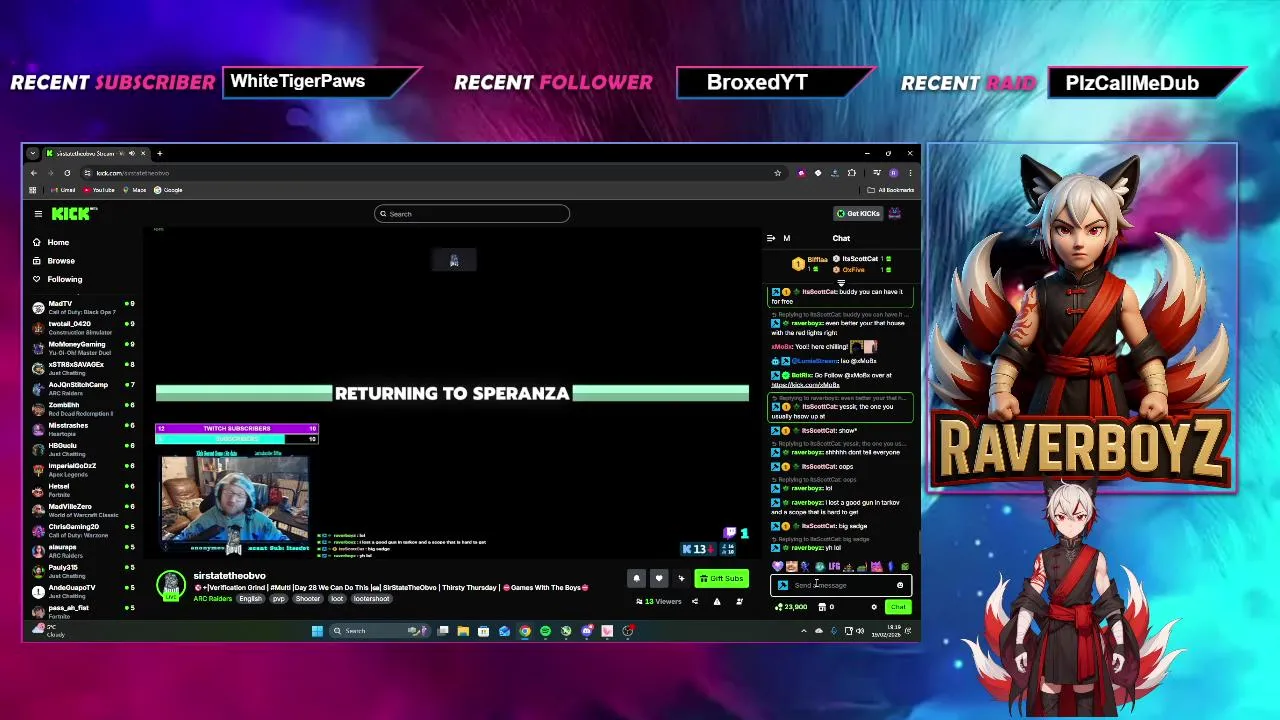Image resolution: width=1280 pixels, height=720 pixels.
Task: Click the Get KICKs button
Action: point(859,213)
